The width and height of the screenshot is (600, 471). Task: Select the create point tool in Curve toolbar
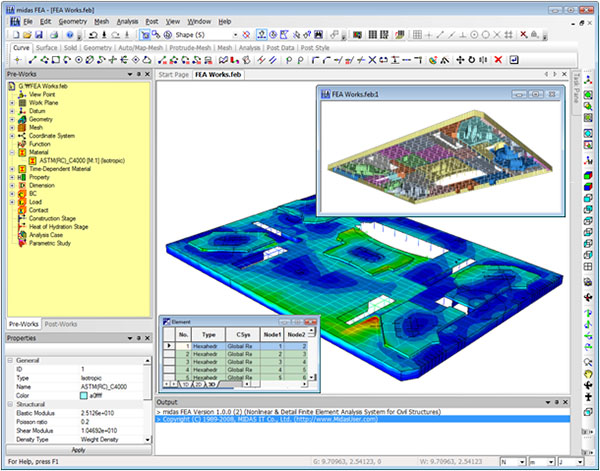[18, 60]
